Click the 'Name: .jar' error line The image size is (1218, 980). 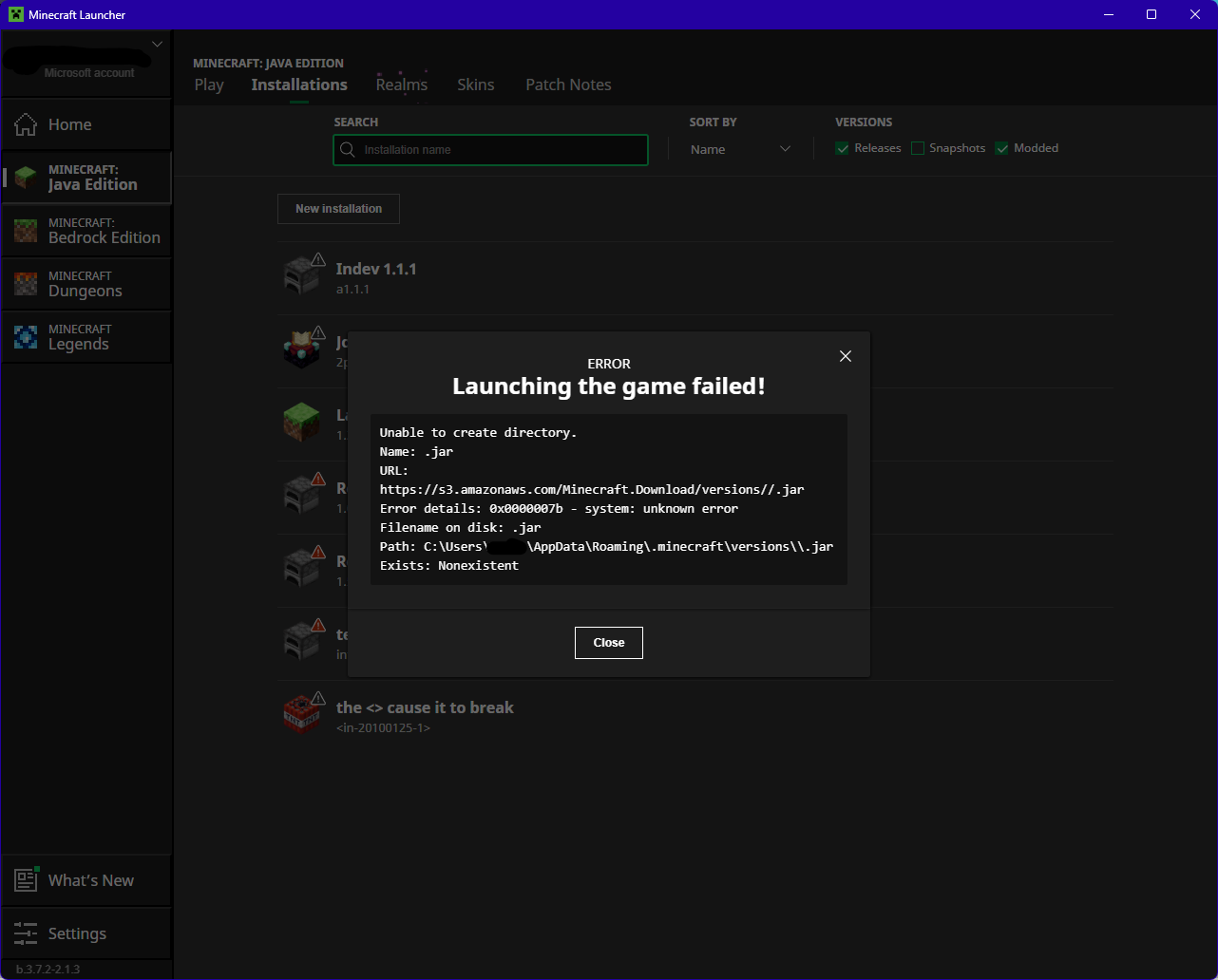click(x=416, y=451)
